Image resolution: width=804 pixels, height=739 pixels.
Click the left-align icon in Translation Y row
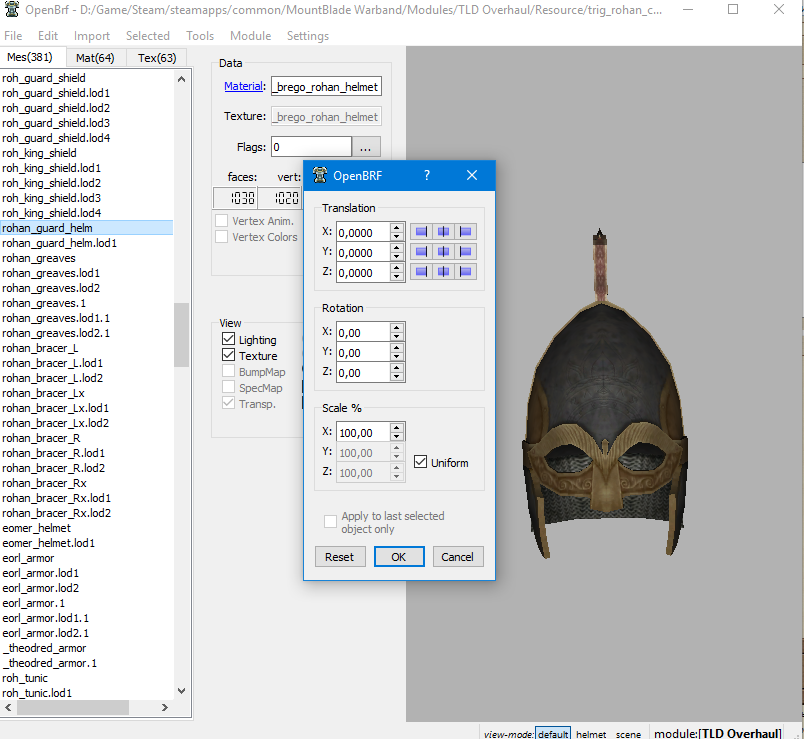pyautogui.click(x=421, y=252)
